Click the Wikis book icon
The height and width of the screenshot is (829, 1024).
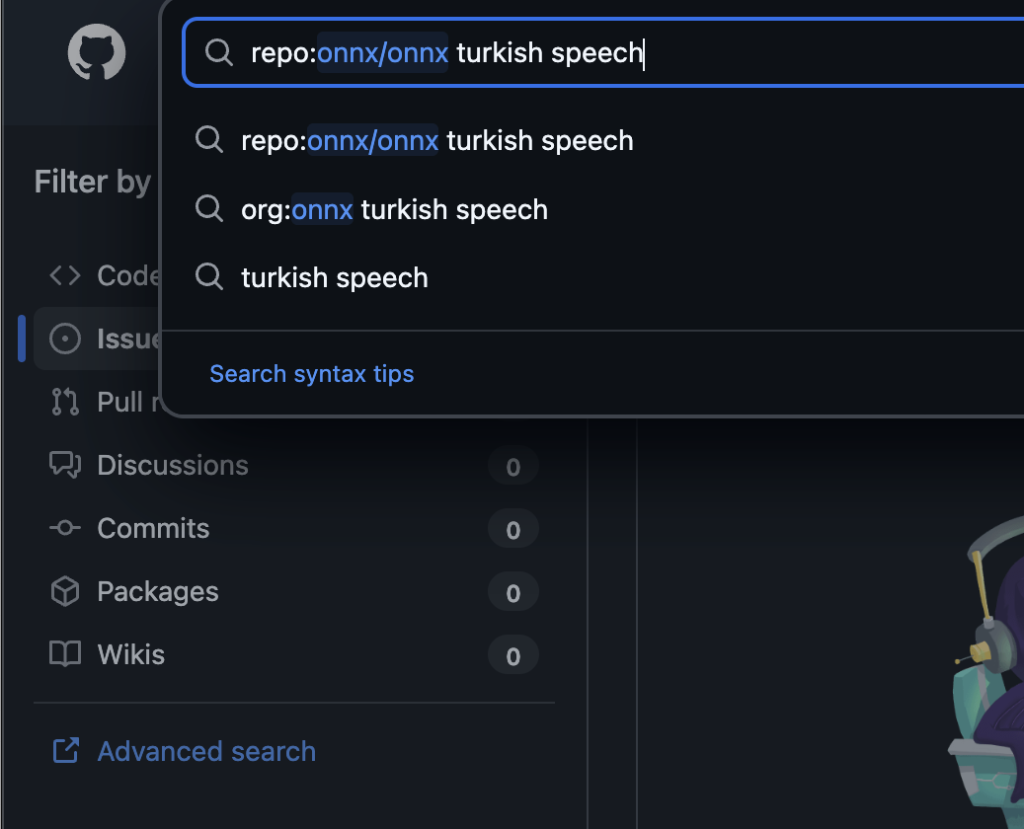click(x=65, y=655)
